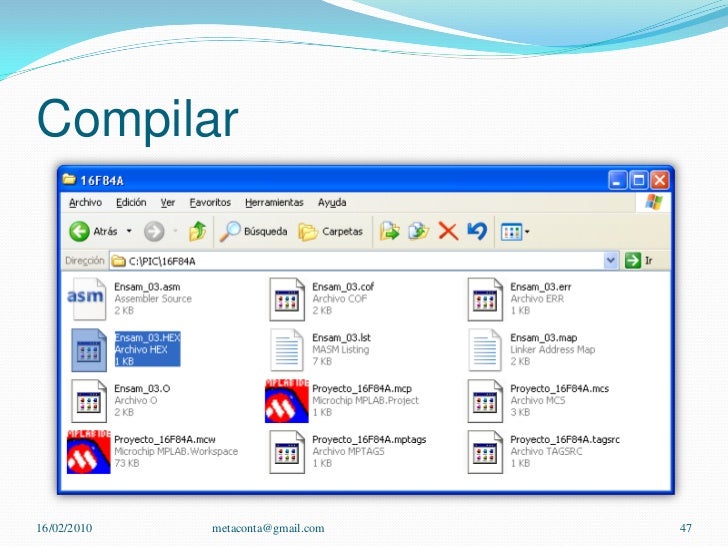The width and height of the screenshot is (728, 546).
Task: Click the 'Linker Address Map' file type text
Action: [x=552, y=350]
